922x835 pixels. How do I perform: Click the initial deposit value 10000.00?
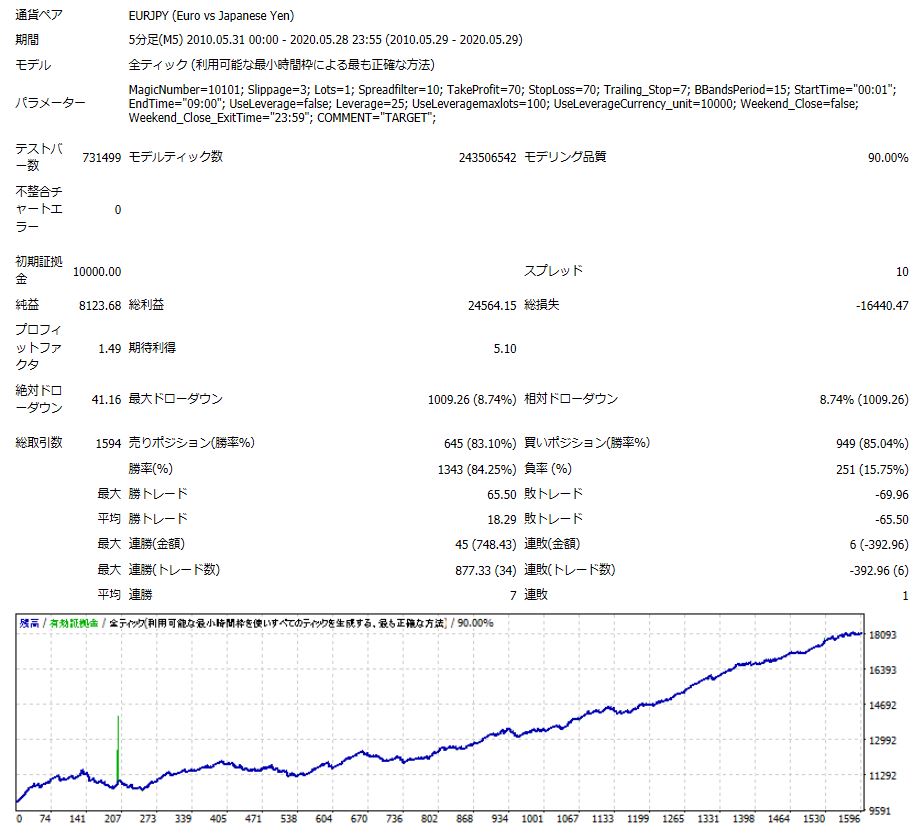pos(97,272)
